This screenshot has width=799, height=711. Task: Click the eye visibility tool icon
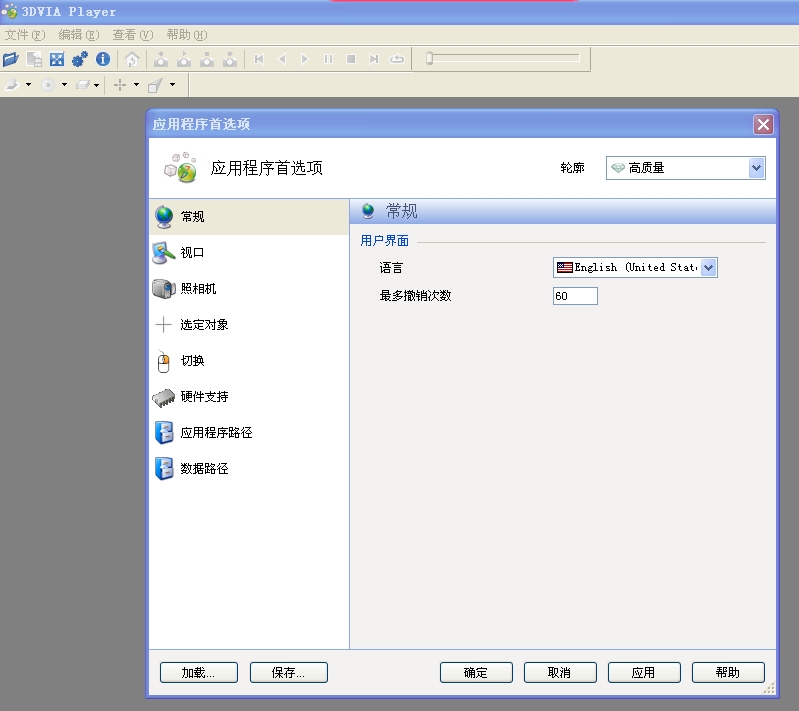48,85
